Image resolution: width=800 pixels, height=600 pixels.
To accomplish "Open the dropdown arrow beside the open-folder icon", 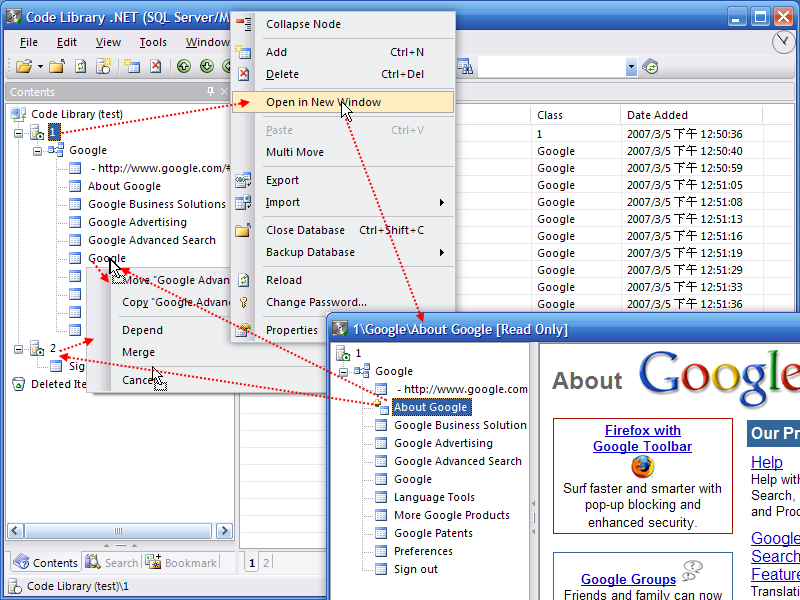I will tap(40, 67).
